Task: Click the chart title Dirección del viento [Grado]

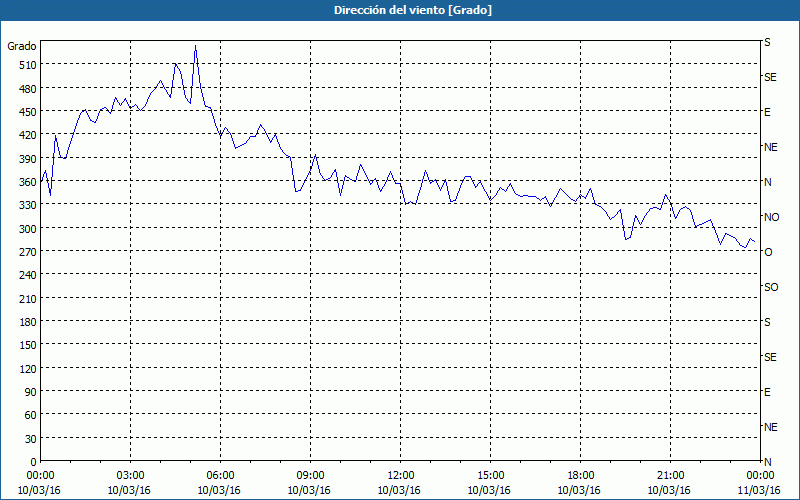Action: click(413, 10)
